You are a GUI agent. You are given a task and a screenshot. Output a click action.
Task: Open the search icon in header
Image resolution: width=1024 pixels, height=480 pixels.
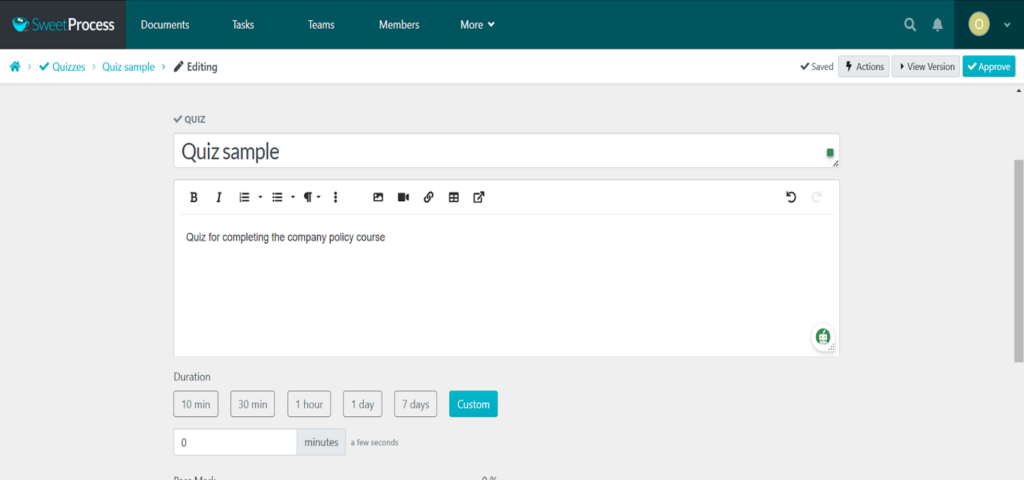tap(910, 25)
